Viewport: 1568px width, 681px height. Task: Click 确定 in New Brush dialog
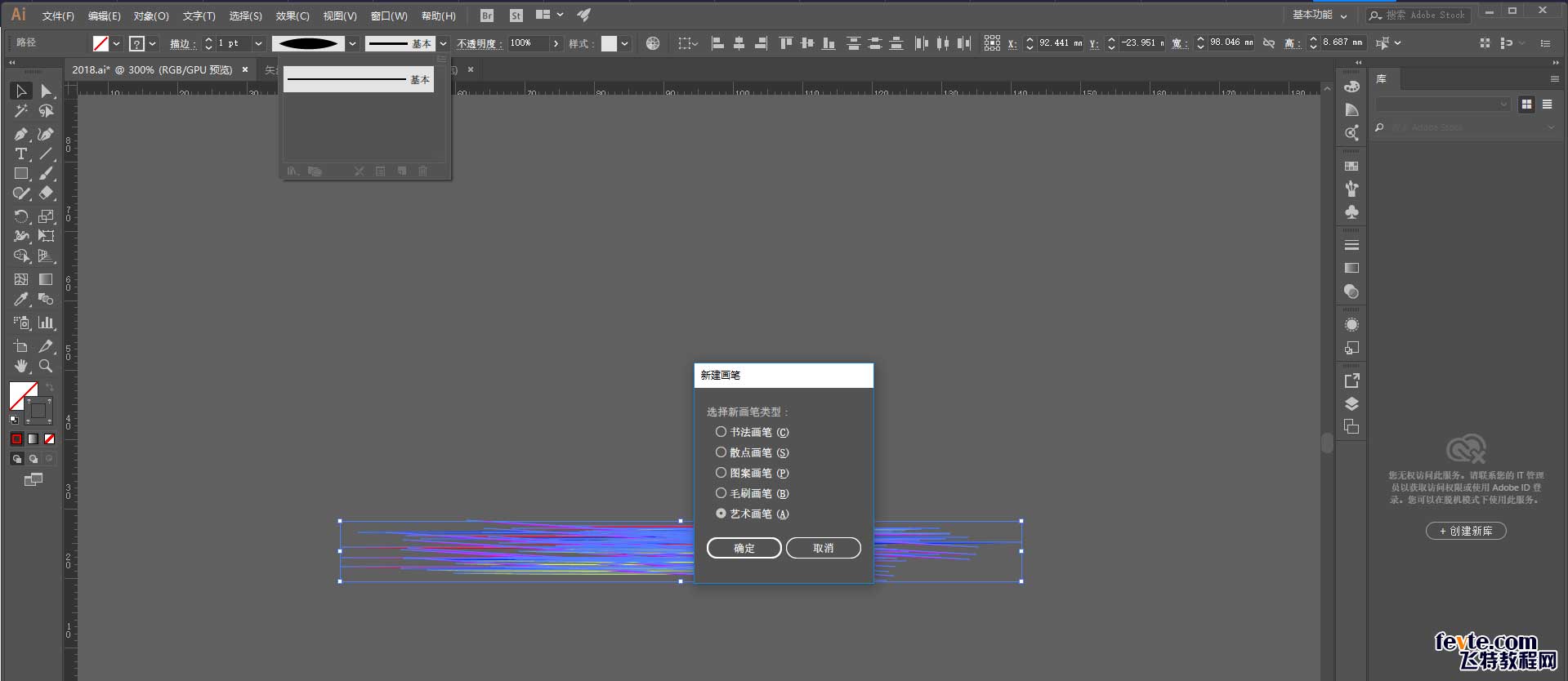click(744, 548)
